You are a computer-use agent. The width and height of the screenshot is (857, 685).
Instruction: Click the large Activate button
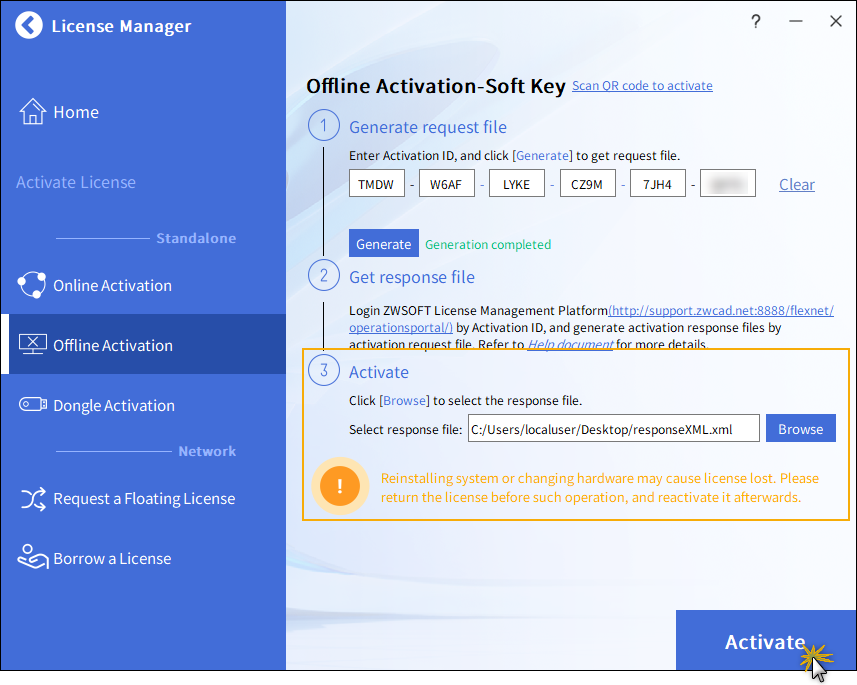point(765,642)
